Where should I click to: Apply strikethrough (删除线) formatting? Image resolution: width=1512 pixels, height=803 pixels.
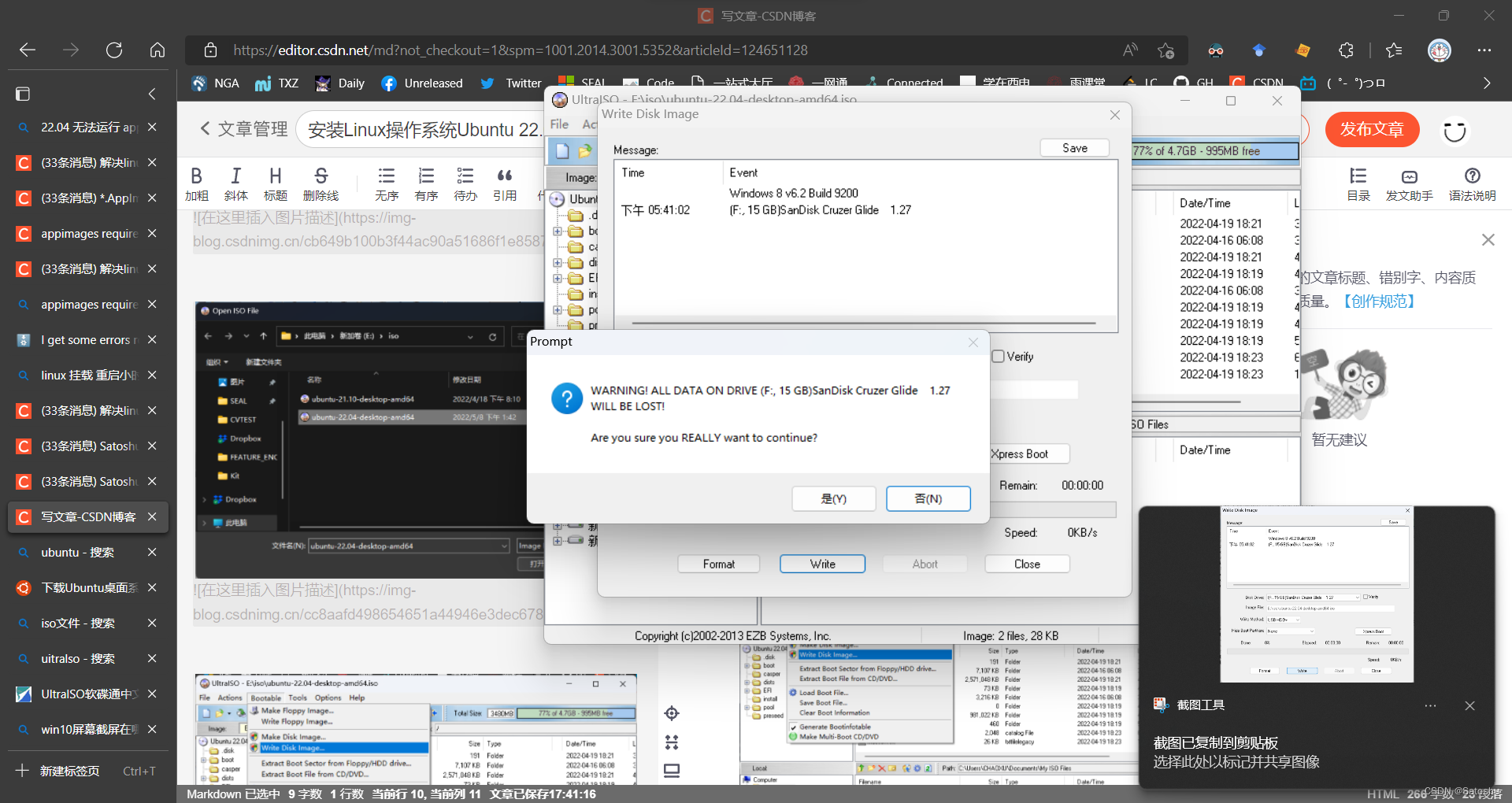[x=321, y=183]
